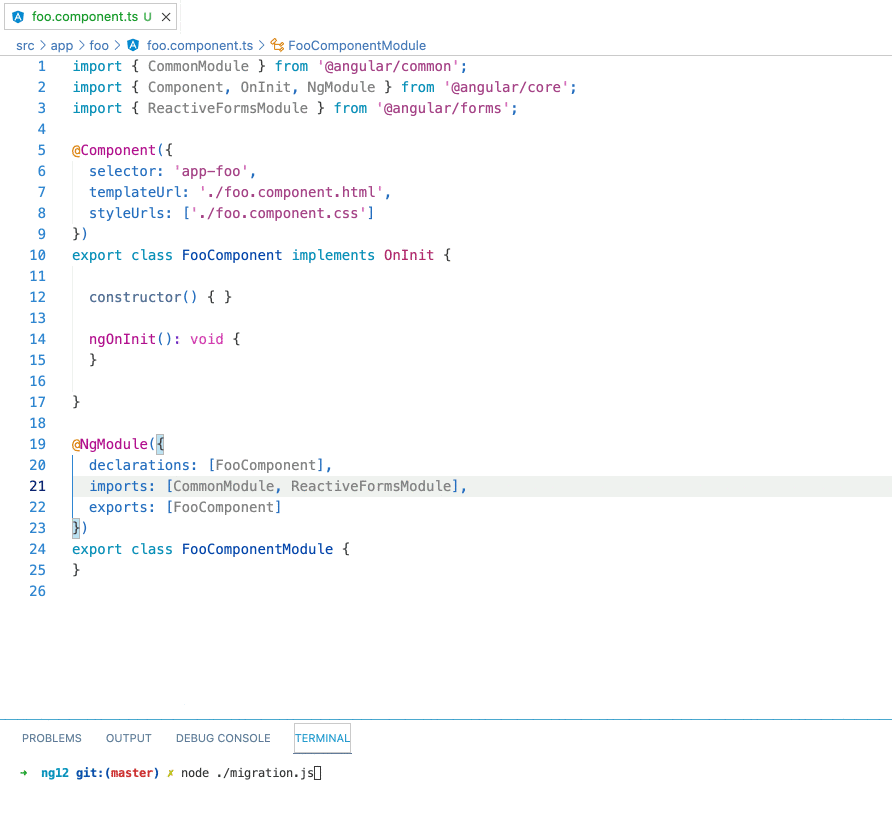The height and width of the screenshot is (818, 892).
Task: Open the app breadcrumb folder
Action: tap(61, 46)
